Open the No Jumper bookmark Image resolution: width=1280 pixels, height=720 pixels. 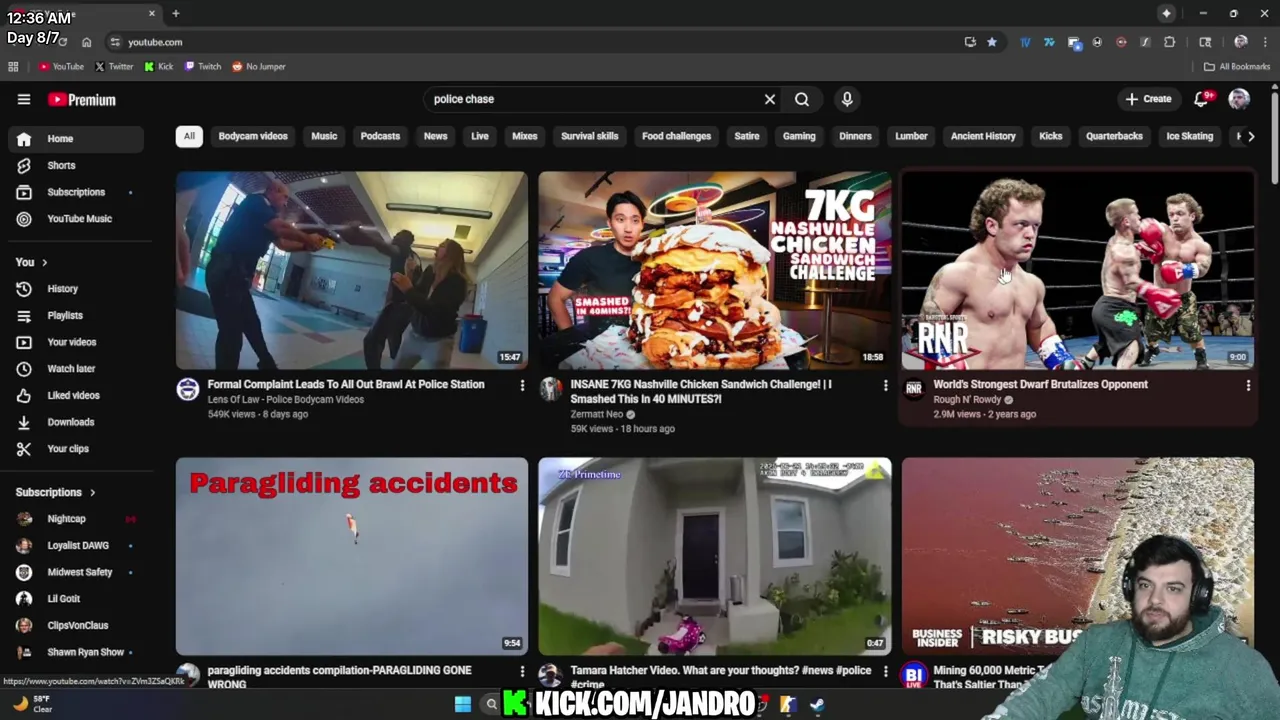[x=258, y=66]
